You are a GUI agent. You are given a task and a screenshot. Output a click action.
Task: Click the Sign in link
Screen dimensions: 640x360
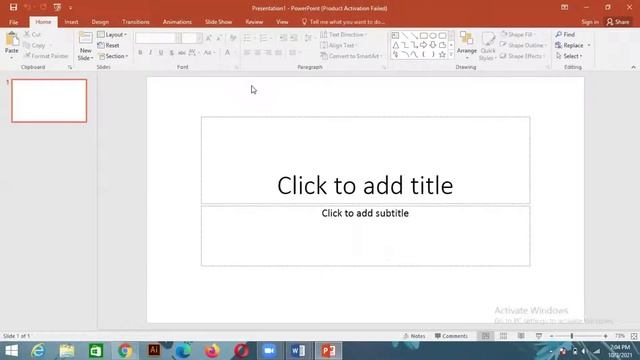point(590,22)
